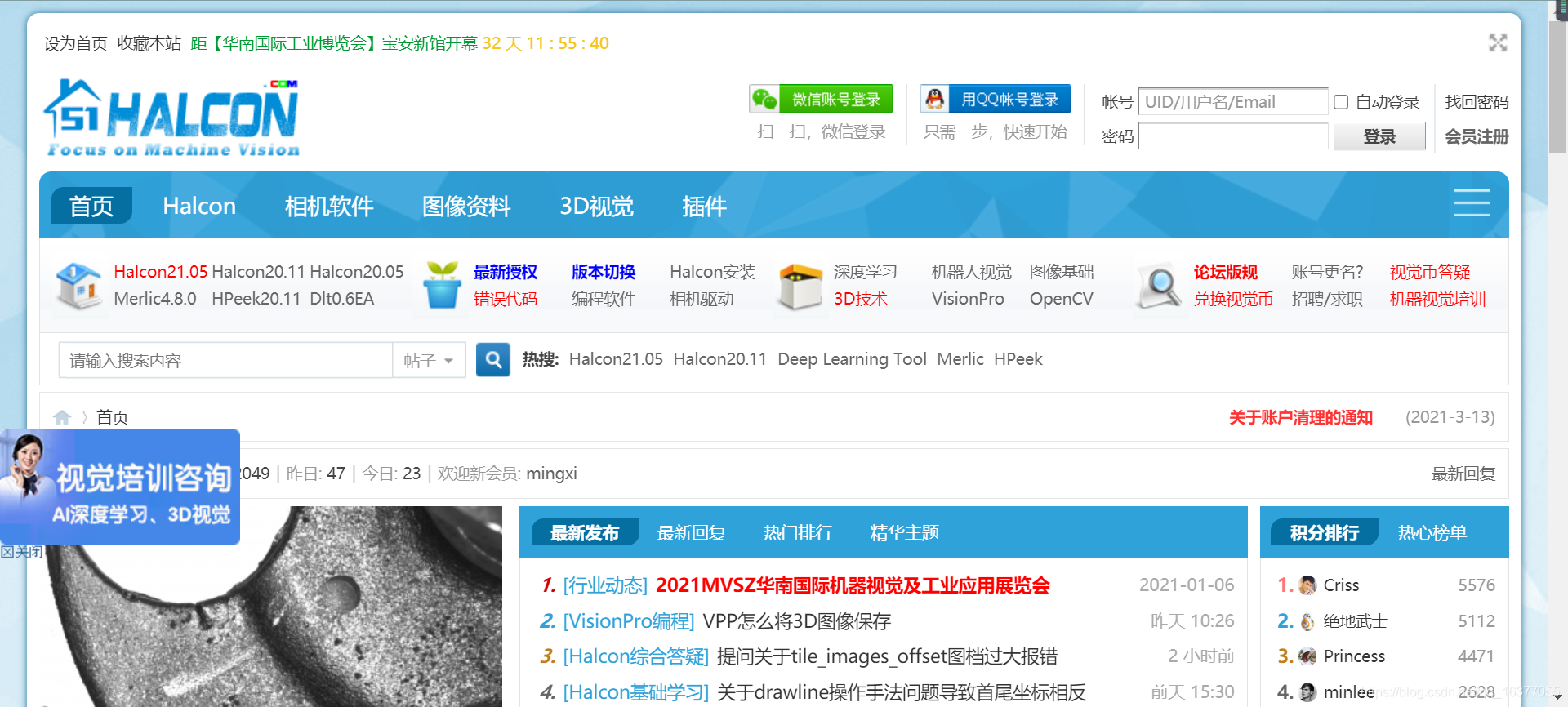Screen dimensions: 1568x707
Task: Open the Halcon nav tab
Action: pos(199,206)
